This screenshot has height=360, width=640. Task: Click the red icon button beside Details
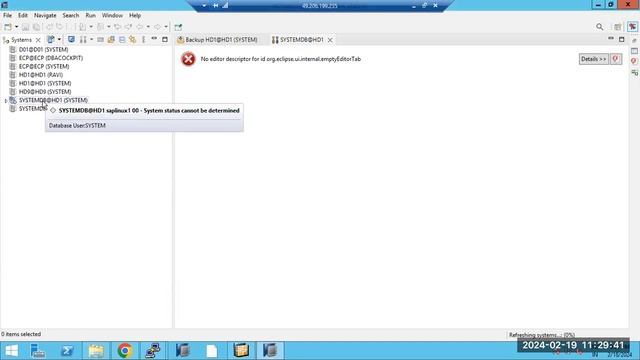[x=616, y=59]
